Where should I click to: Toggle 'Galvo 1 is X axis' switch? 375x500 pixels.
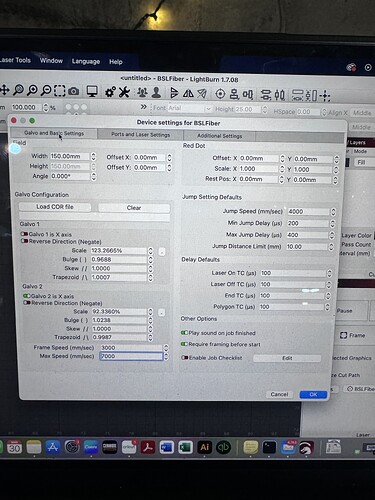(x=24, y=234)
